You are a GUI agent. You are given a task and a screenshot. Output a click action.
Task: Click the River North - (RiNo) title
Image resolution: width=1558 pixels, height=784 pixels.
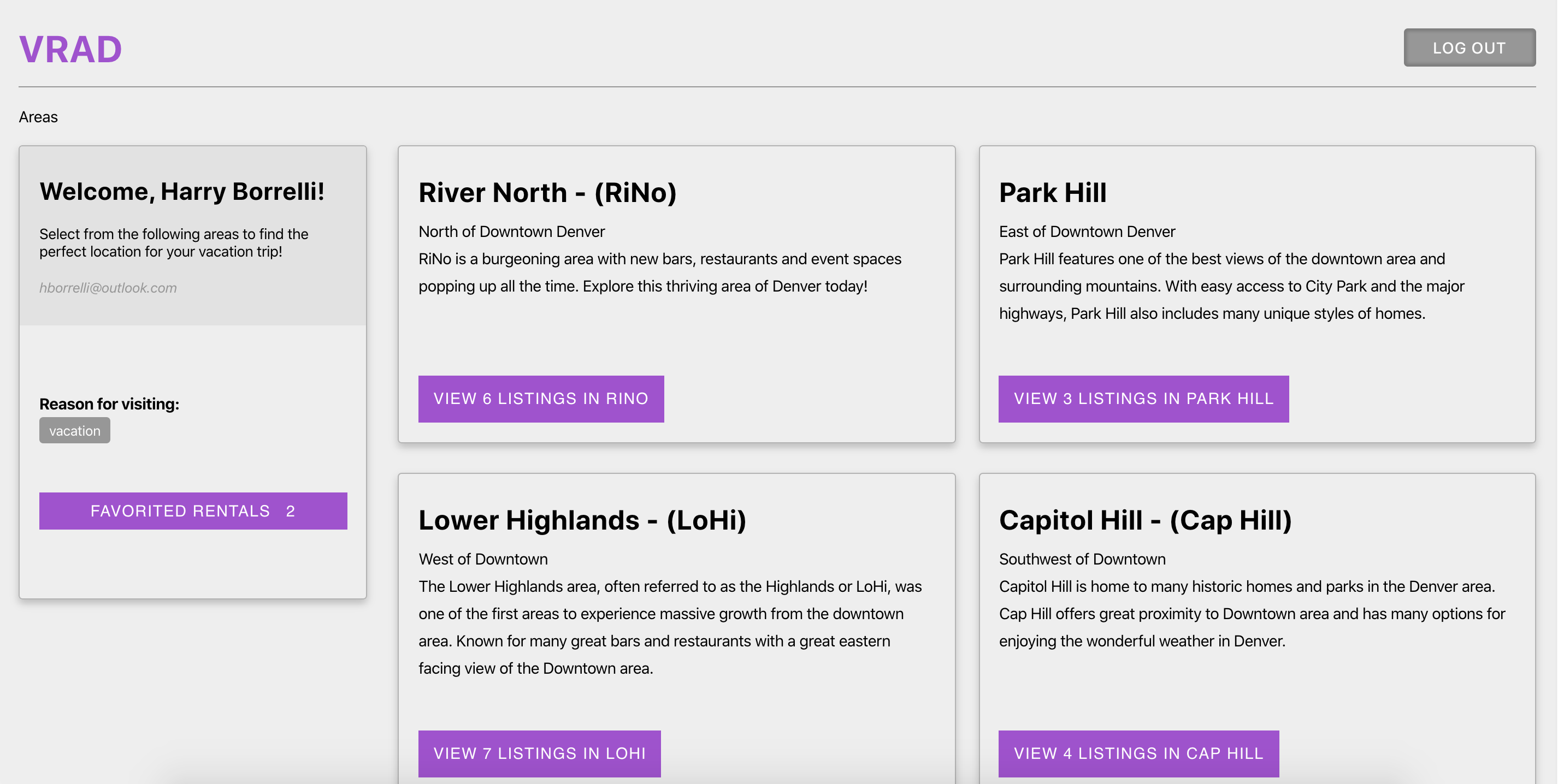point(547,192)
